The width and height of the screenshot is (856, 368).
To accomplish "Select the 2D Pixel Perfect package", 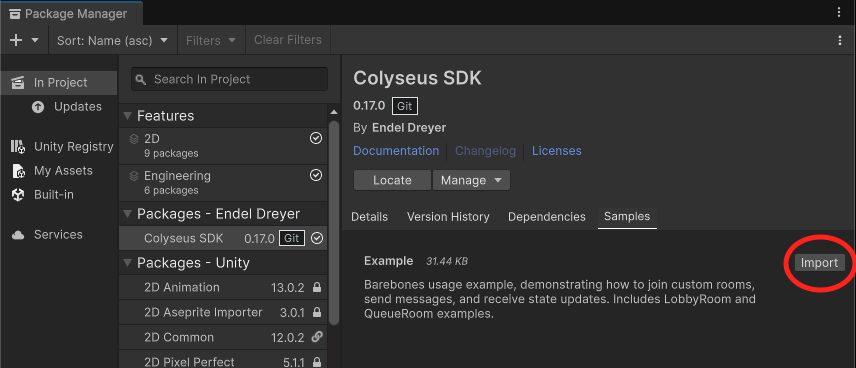I will pyautogui.click(x=223, y=360).
